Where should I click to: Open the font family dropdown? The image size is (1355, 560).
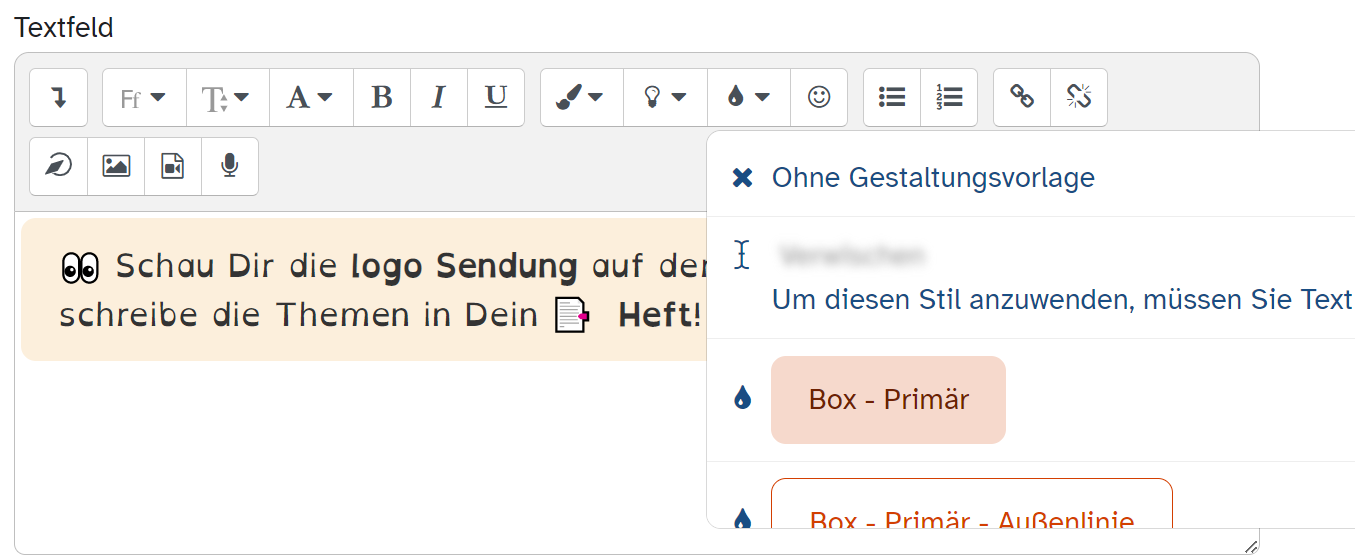[x=144, y=98]
